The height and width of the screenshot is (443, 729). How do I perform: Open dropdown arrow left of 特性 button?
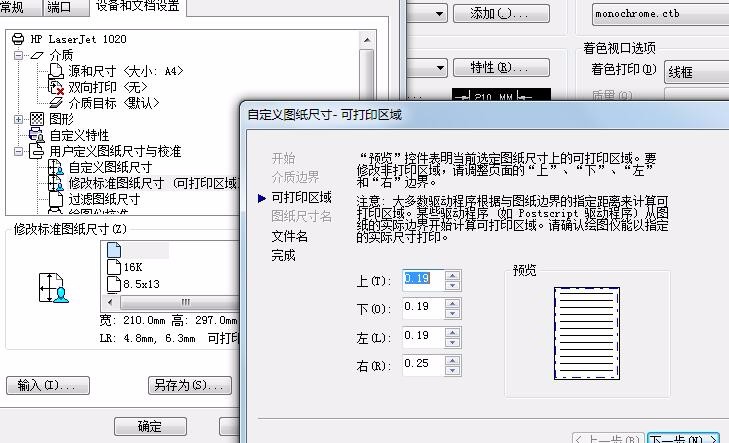pos(439,68)
